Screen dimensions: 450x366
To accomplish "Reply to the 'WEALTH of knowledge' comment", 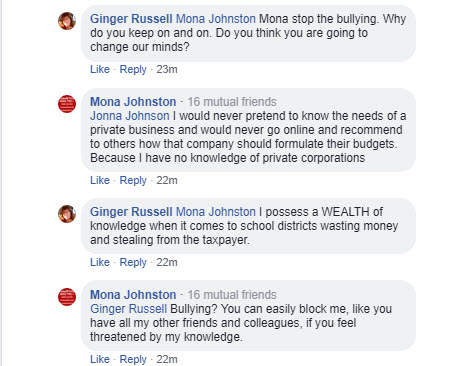I will tap(133, 262).
